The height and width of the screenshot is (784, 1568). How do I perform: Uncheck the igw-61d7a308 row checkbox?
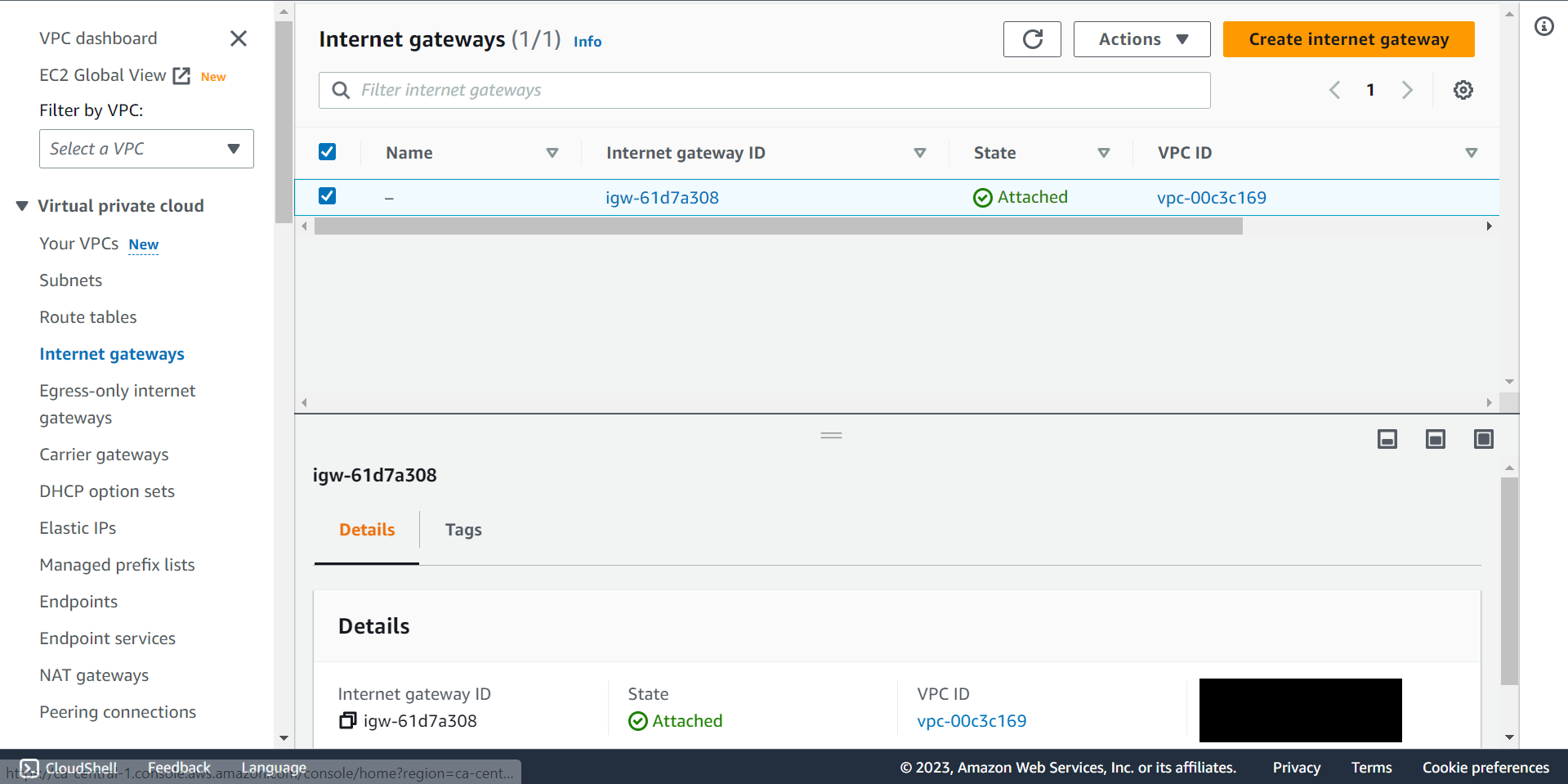(327, 196)
